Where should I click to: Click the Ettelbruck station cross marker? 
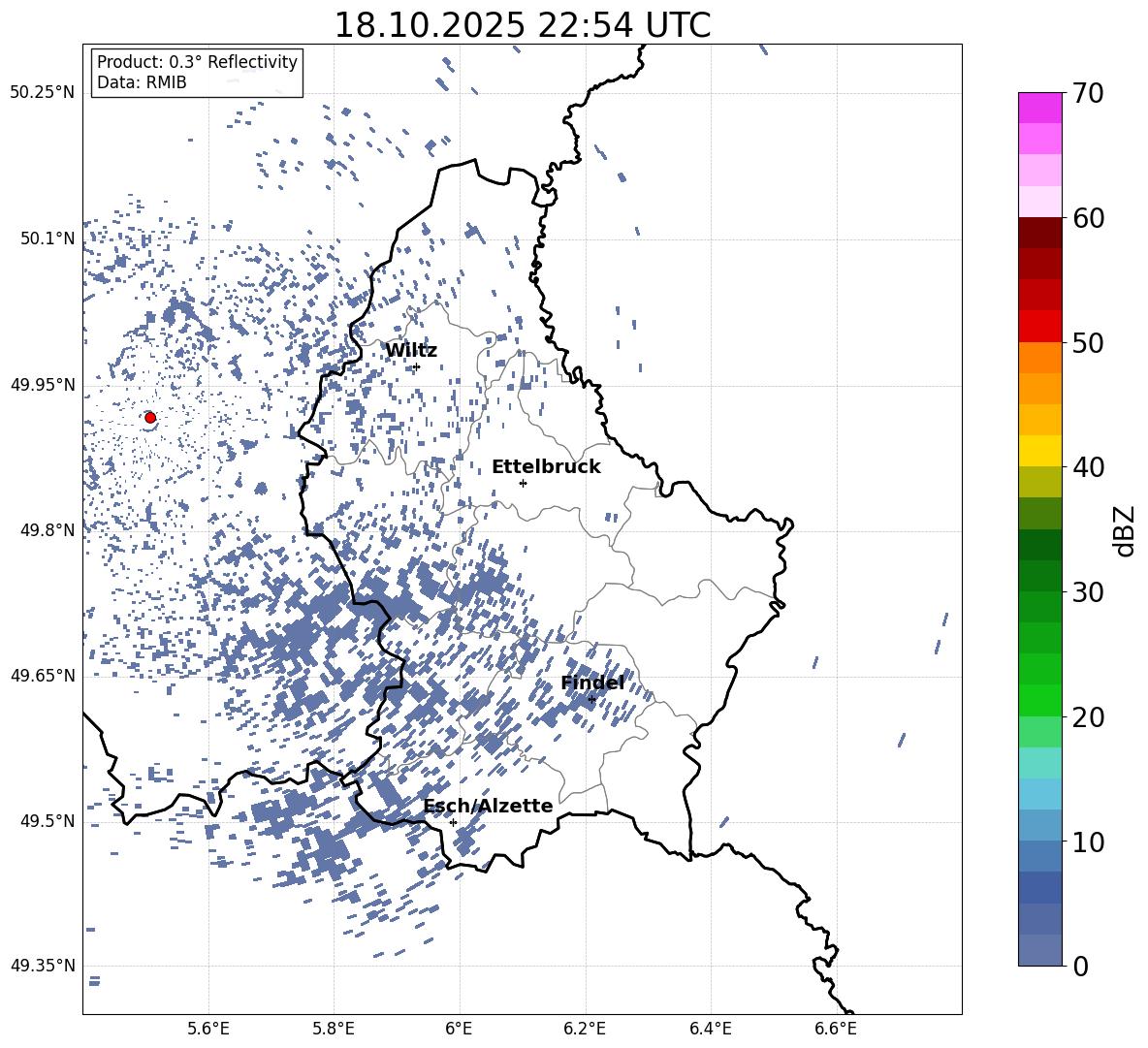523,483
